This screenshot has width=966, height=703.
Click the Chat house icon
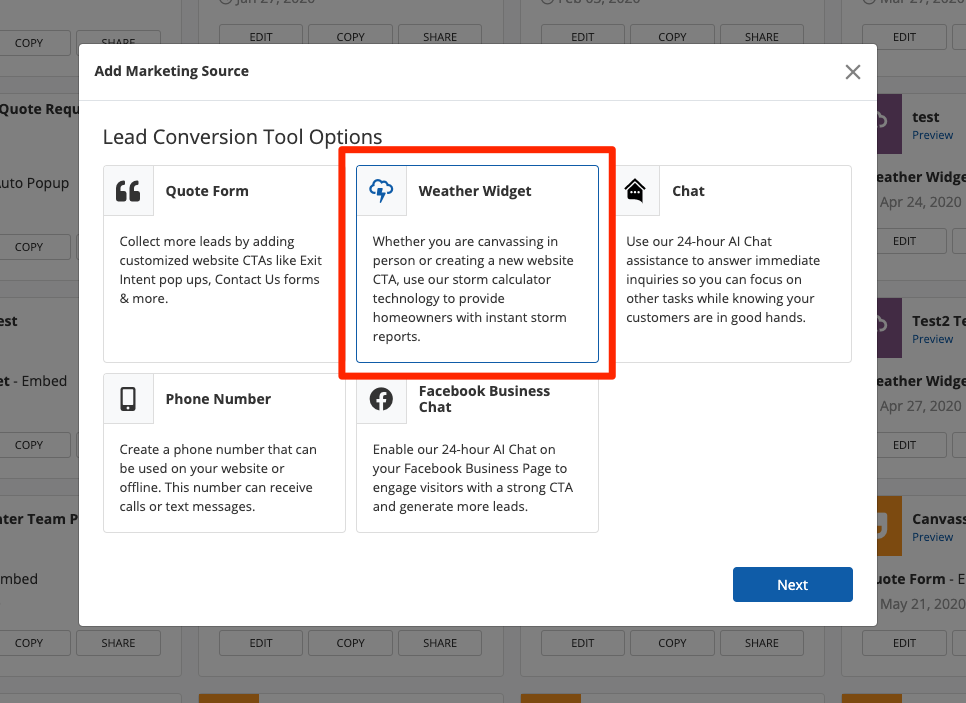pyautogui.click(x=634, y=191)
